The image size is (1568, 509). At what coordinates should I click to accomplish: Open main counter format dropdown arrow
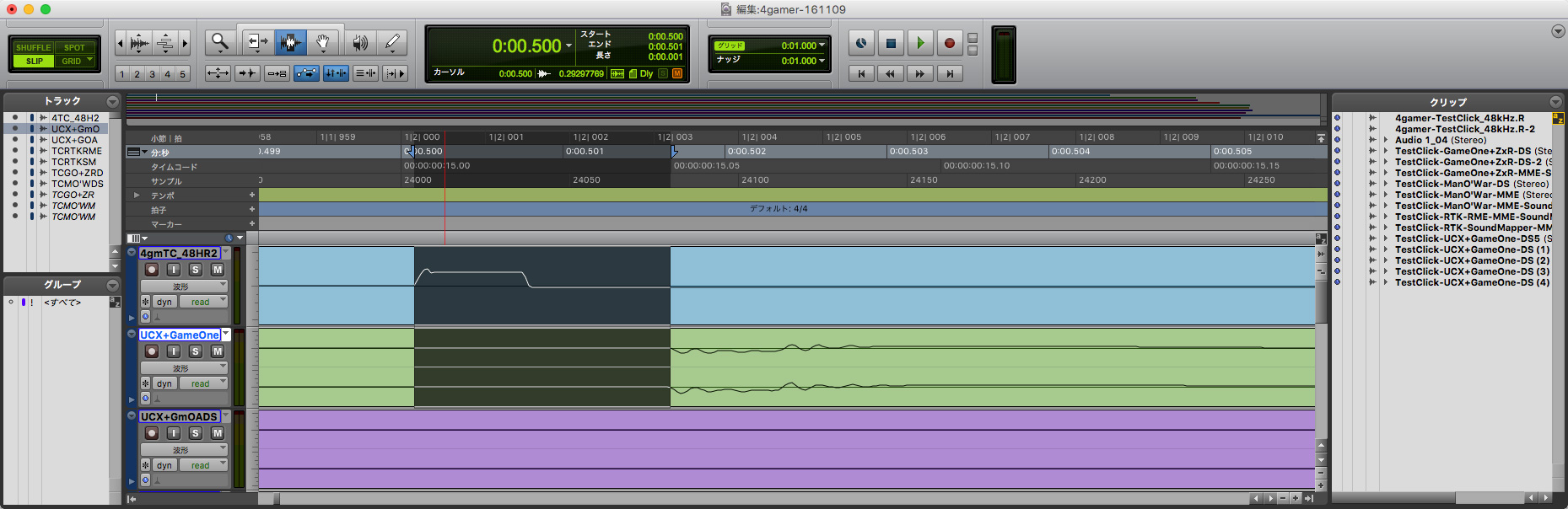(x=568, y=46)
